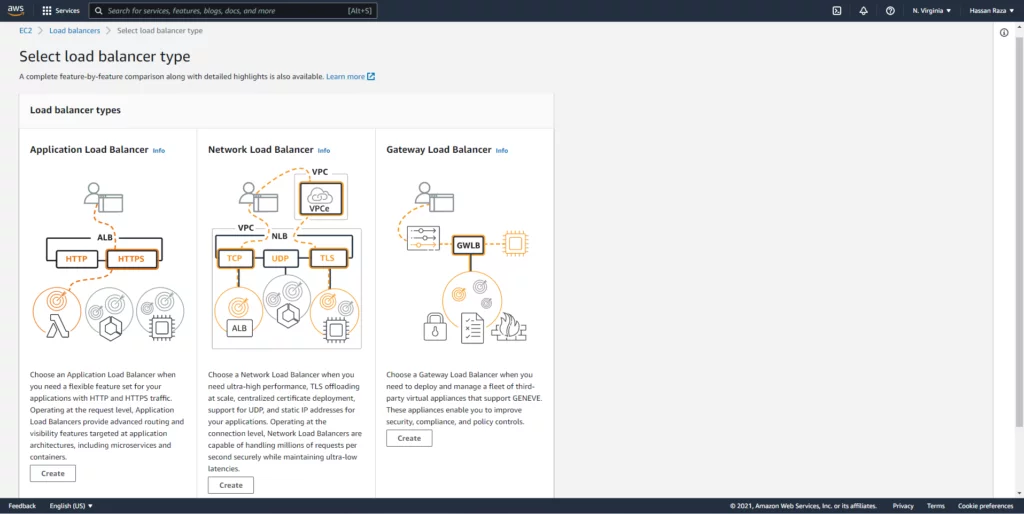Open the notifications bell
The width and height of the screenshot is (1024, 514).
click(863, 10)
